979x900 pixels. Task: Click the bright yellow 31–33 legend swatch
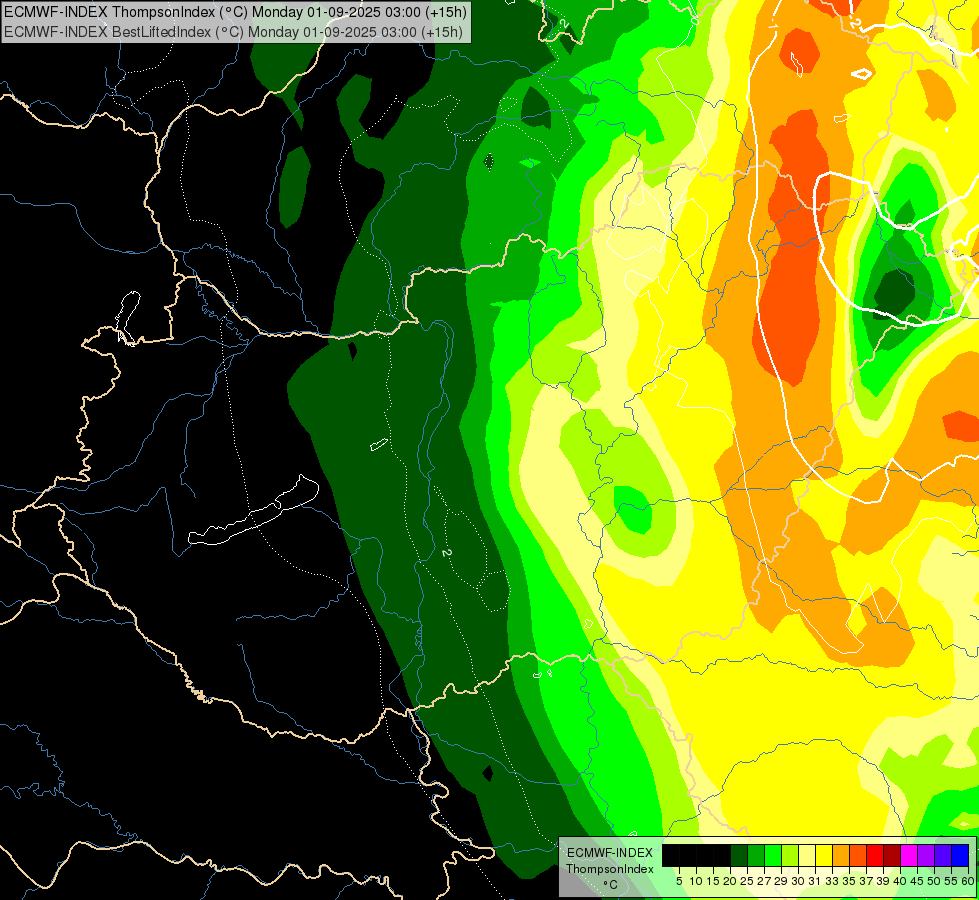pos(824,855)
